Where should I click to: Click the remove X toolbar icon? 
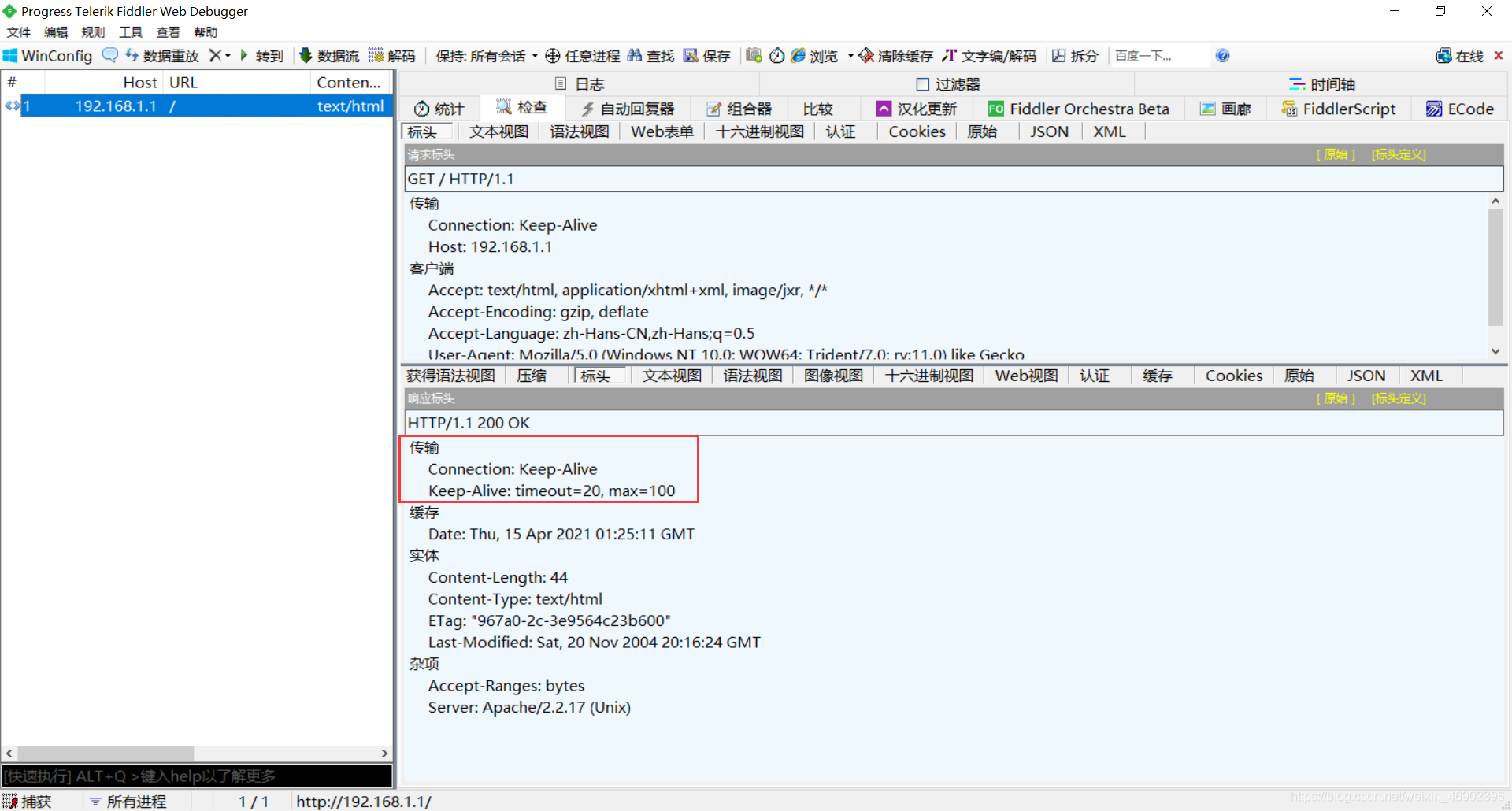point(214,56)
